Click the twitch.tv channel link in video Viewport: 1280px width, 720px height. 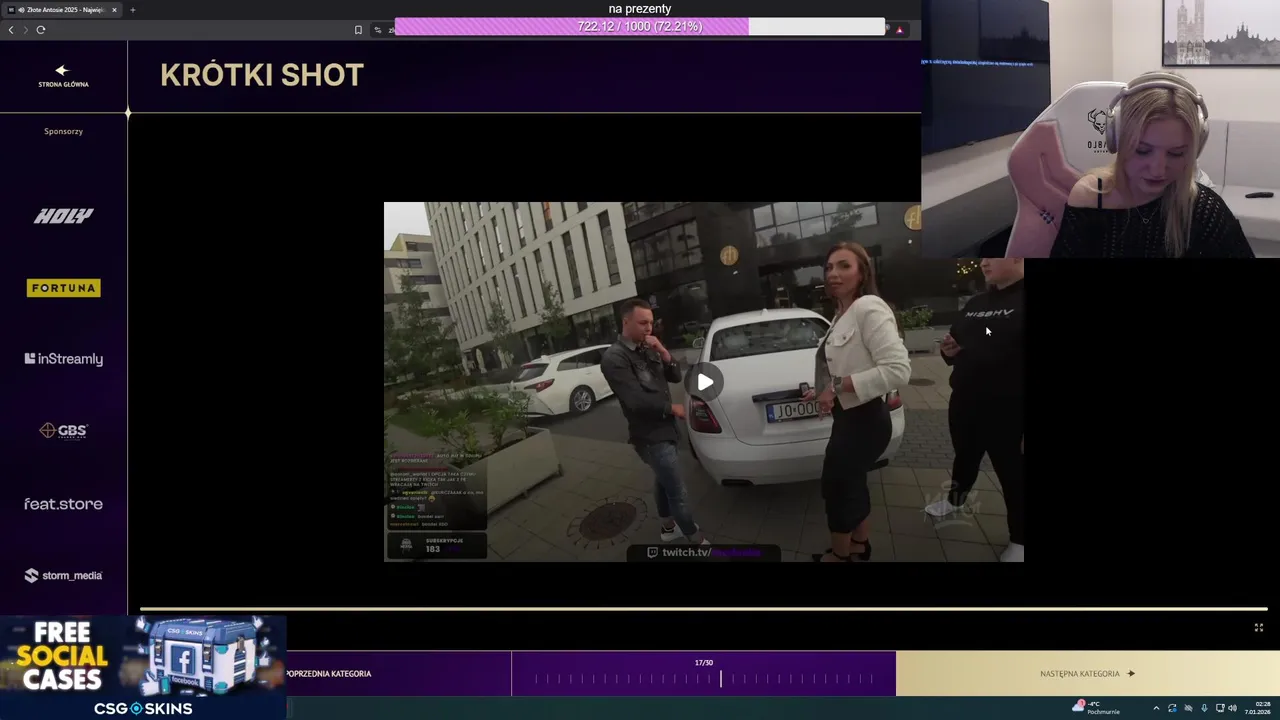click(704, 552)
